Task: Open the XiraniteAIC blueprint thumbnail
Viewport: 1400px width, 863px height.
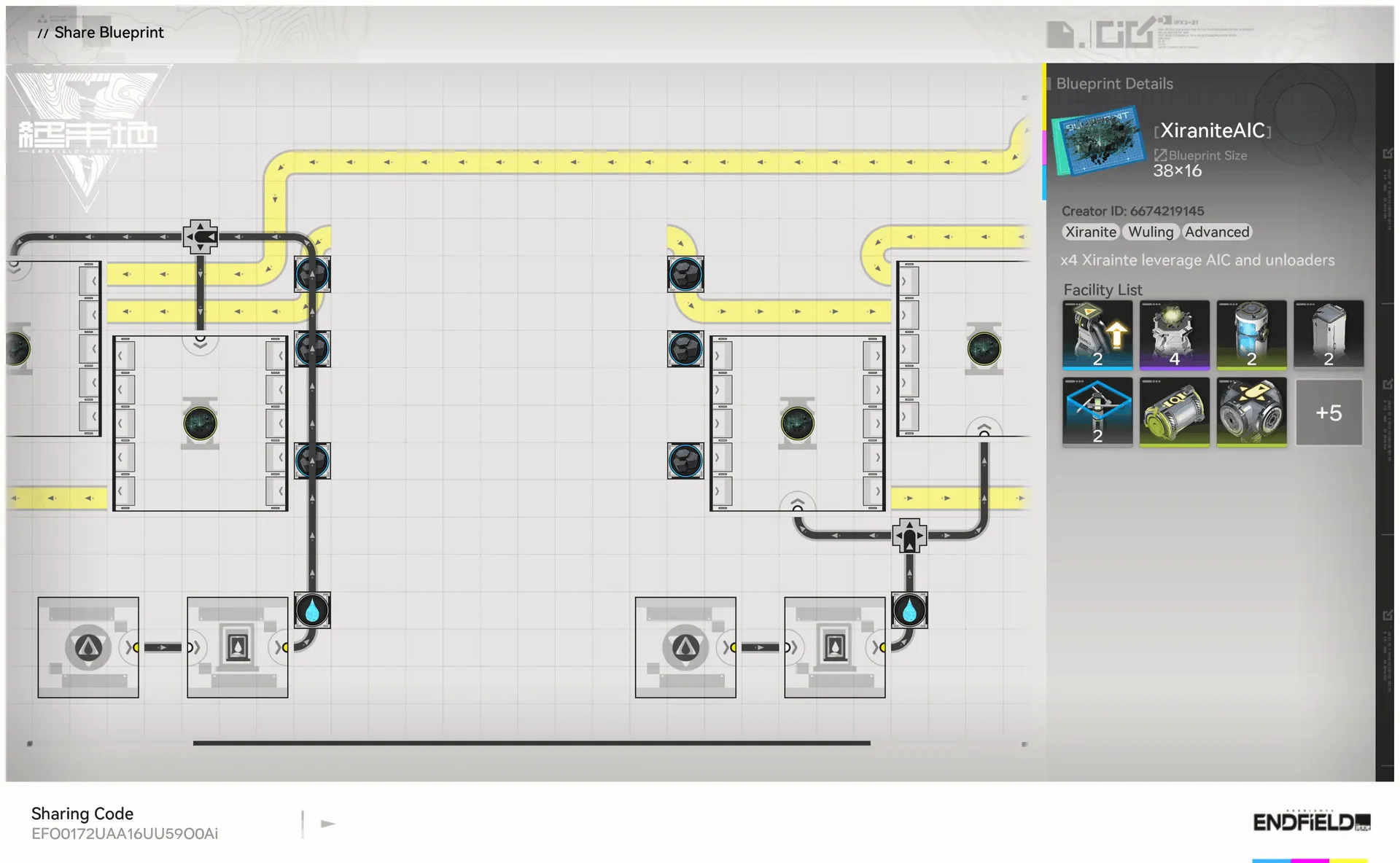Action: 1098,142
